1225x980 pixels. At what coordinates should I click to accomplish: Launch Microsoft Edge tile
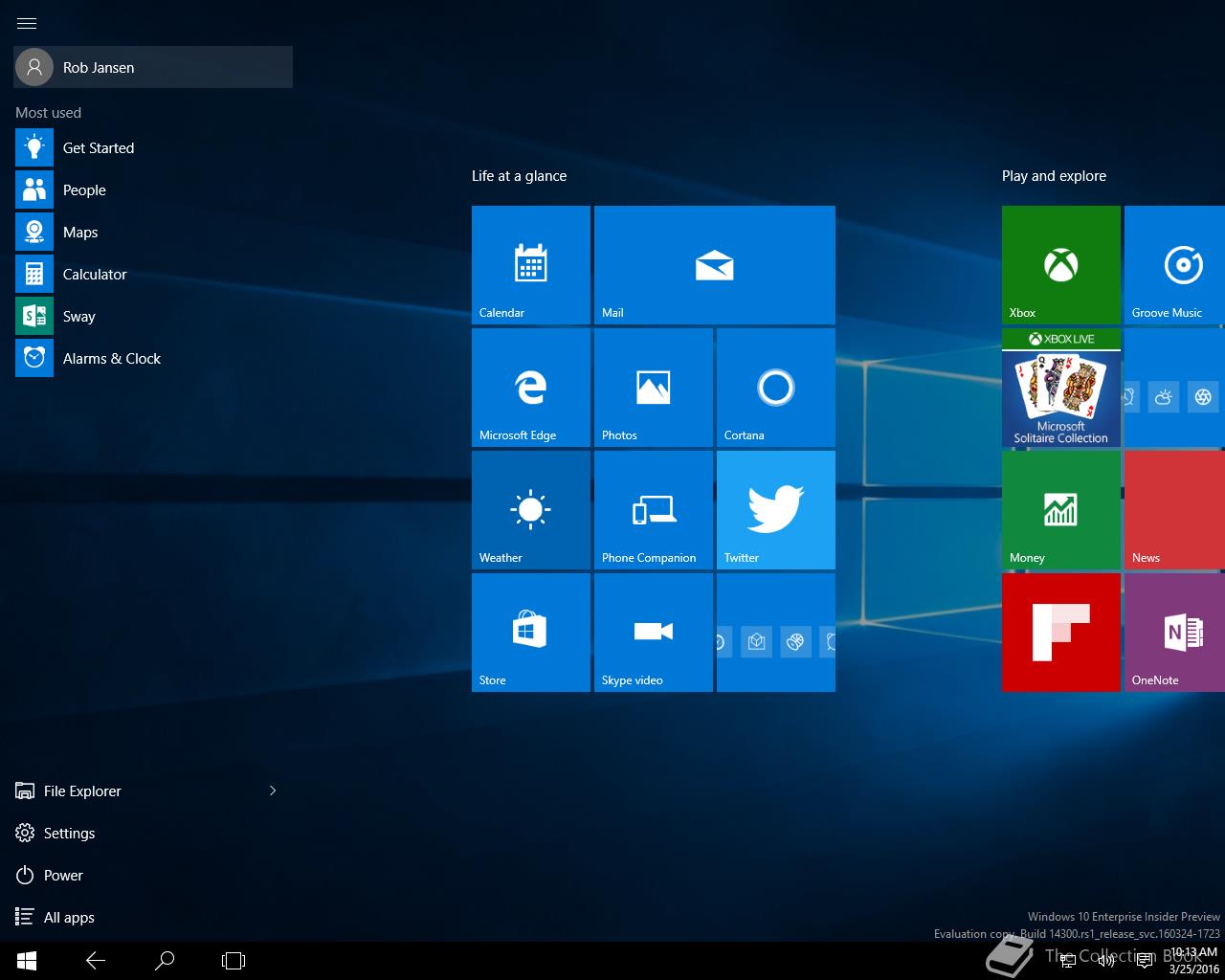coord(531,388)
